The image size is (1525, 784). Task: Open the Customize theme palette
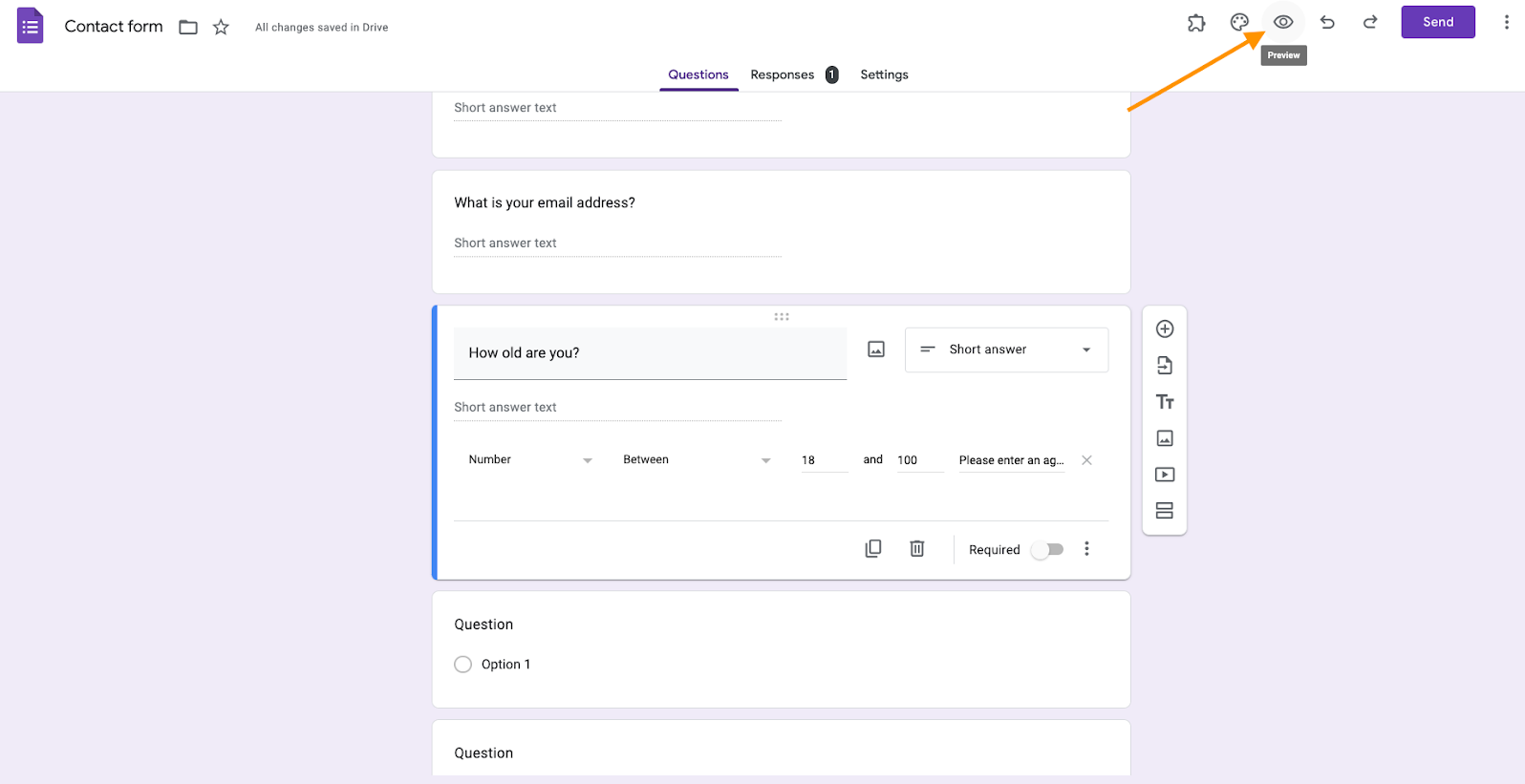[x=1239, y=22]
